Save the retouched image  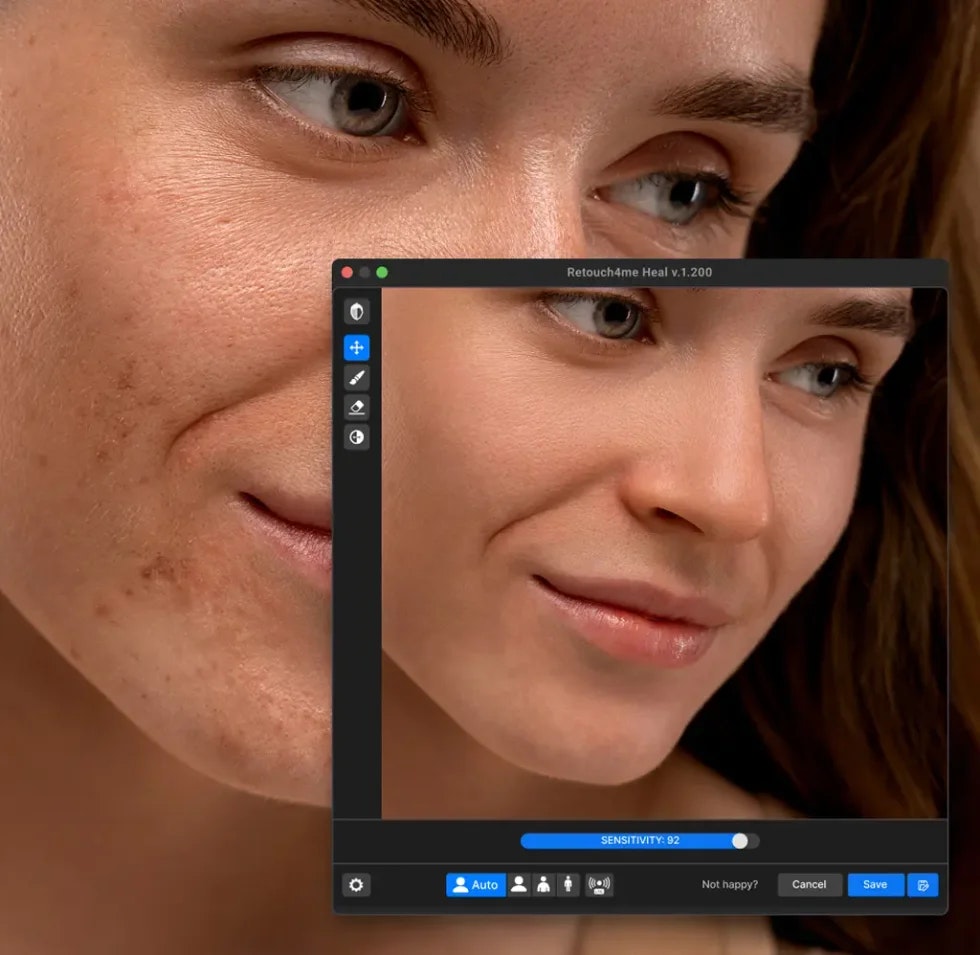(875, 884)
